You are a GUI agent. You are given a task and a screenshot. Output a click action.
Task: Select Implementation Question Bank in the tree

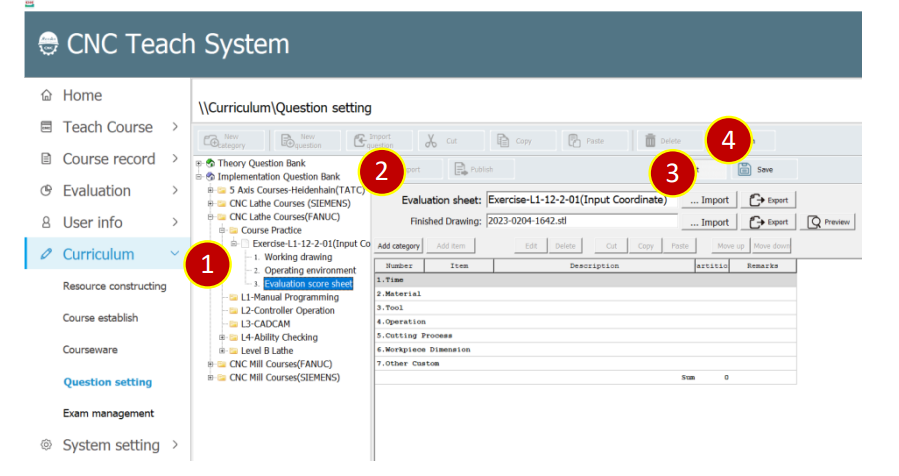point(279,177)
